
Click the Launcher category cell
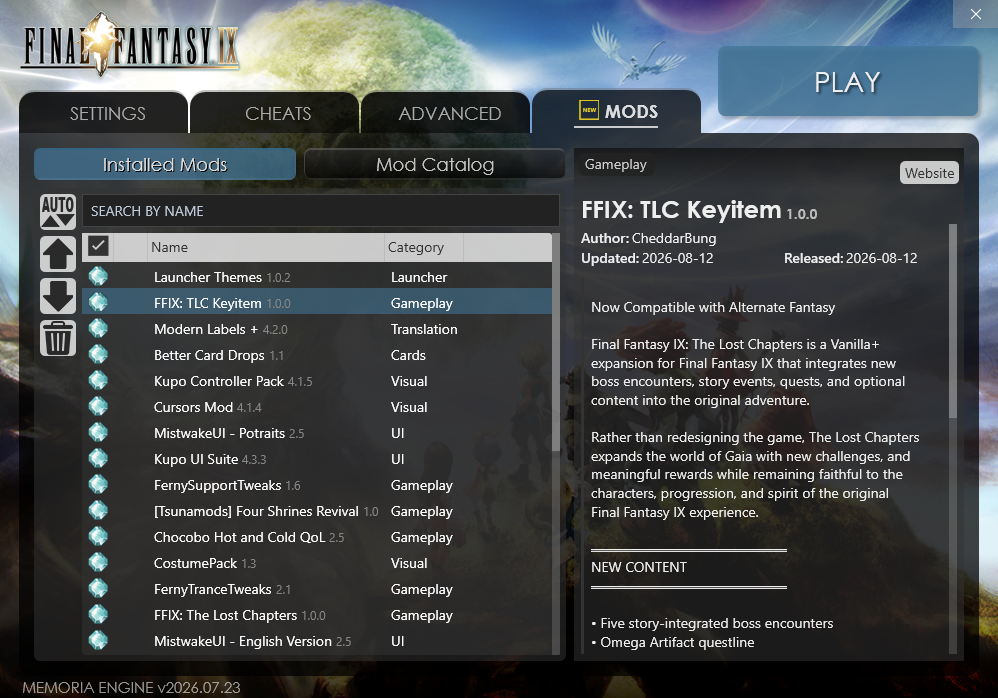[x=419, y=277]
